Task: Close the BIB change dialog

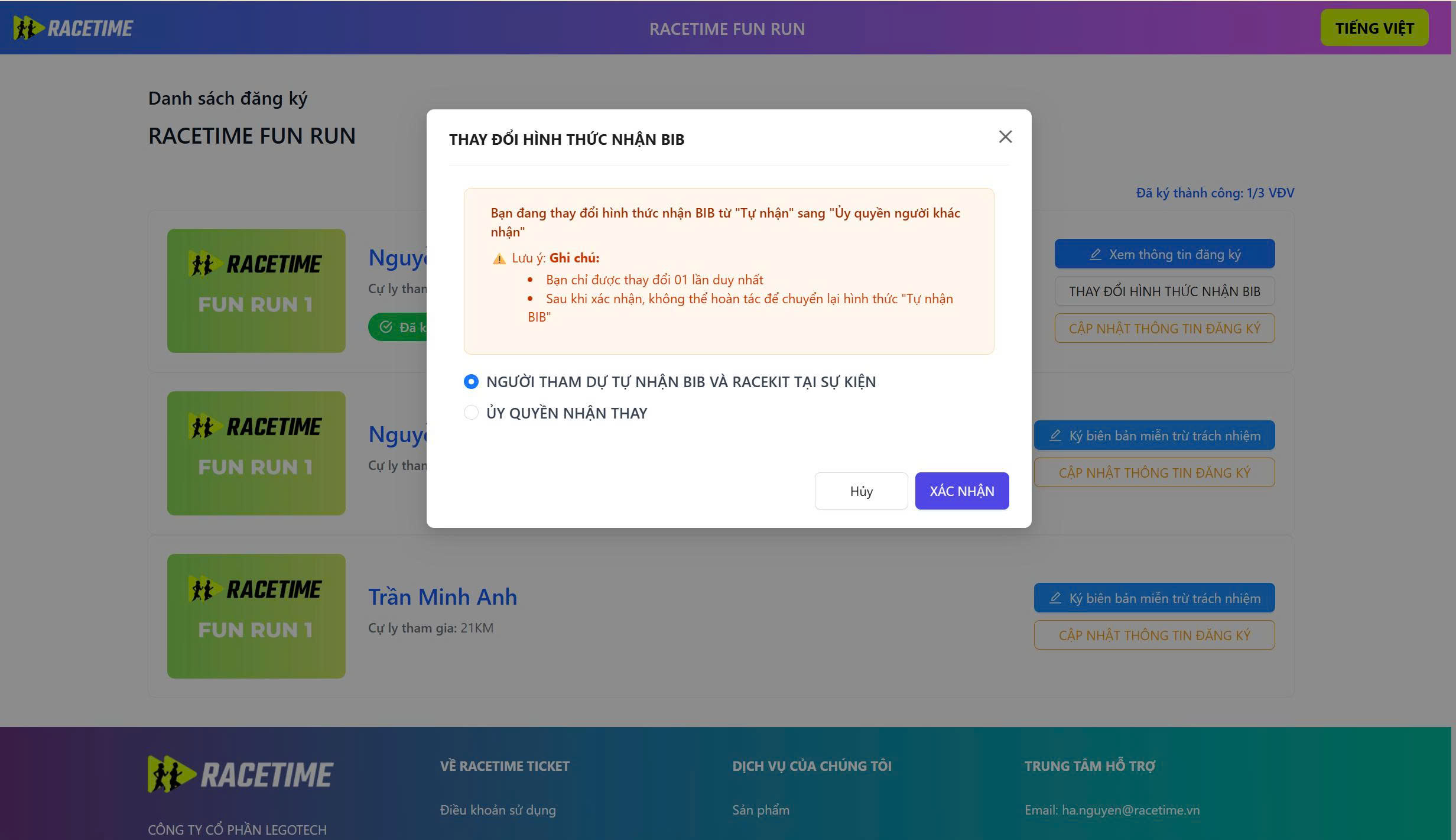Action: pos(1005,137)
